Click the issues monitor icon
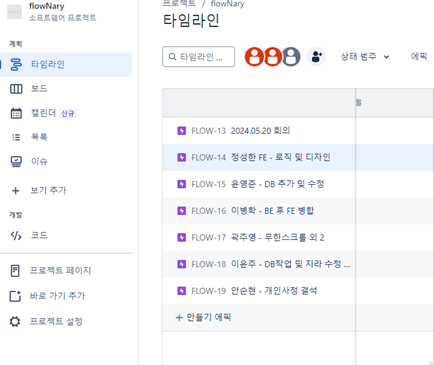The height and width of the screenshot is (365, 434). pos(16,162)
